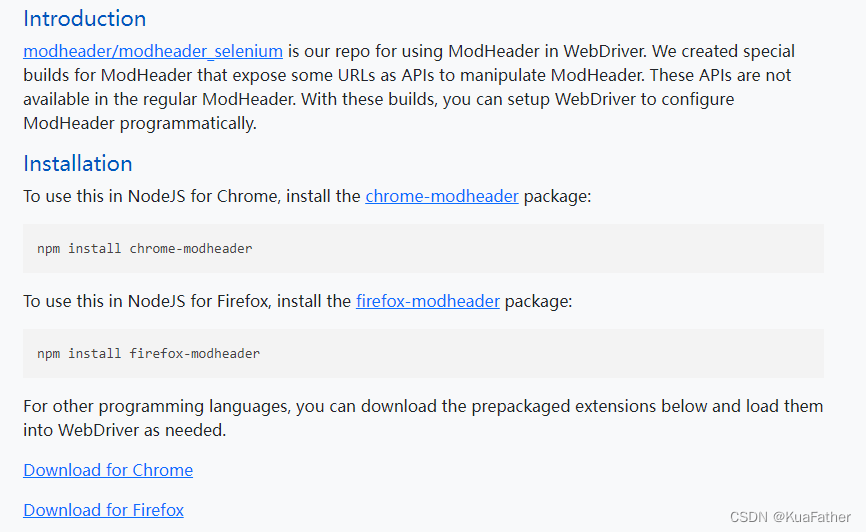Image resolution: width=866 pixels, height=532 pixels.
Task: Open the modheader/modheader_selenium repo link
Action: (x=153, y=51)
